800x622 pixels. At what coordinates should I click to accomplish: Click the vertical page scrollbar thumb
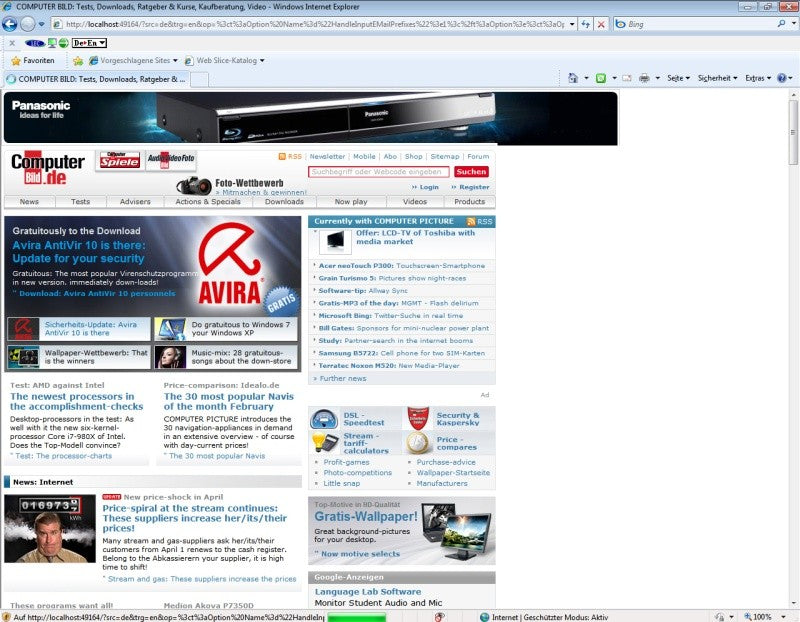click(x=793, y=132)
